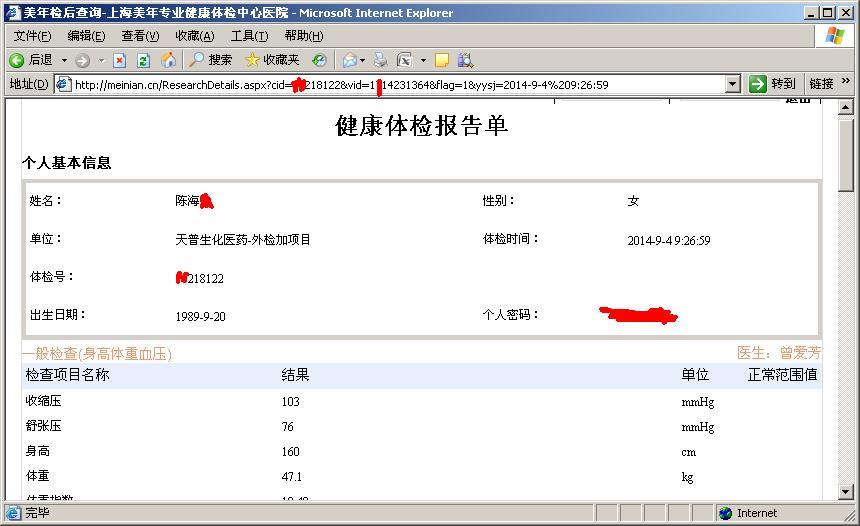
Task: Click the Mail envelope icon
Action: (350, 60)
